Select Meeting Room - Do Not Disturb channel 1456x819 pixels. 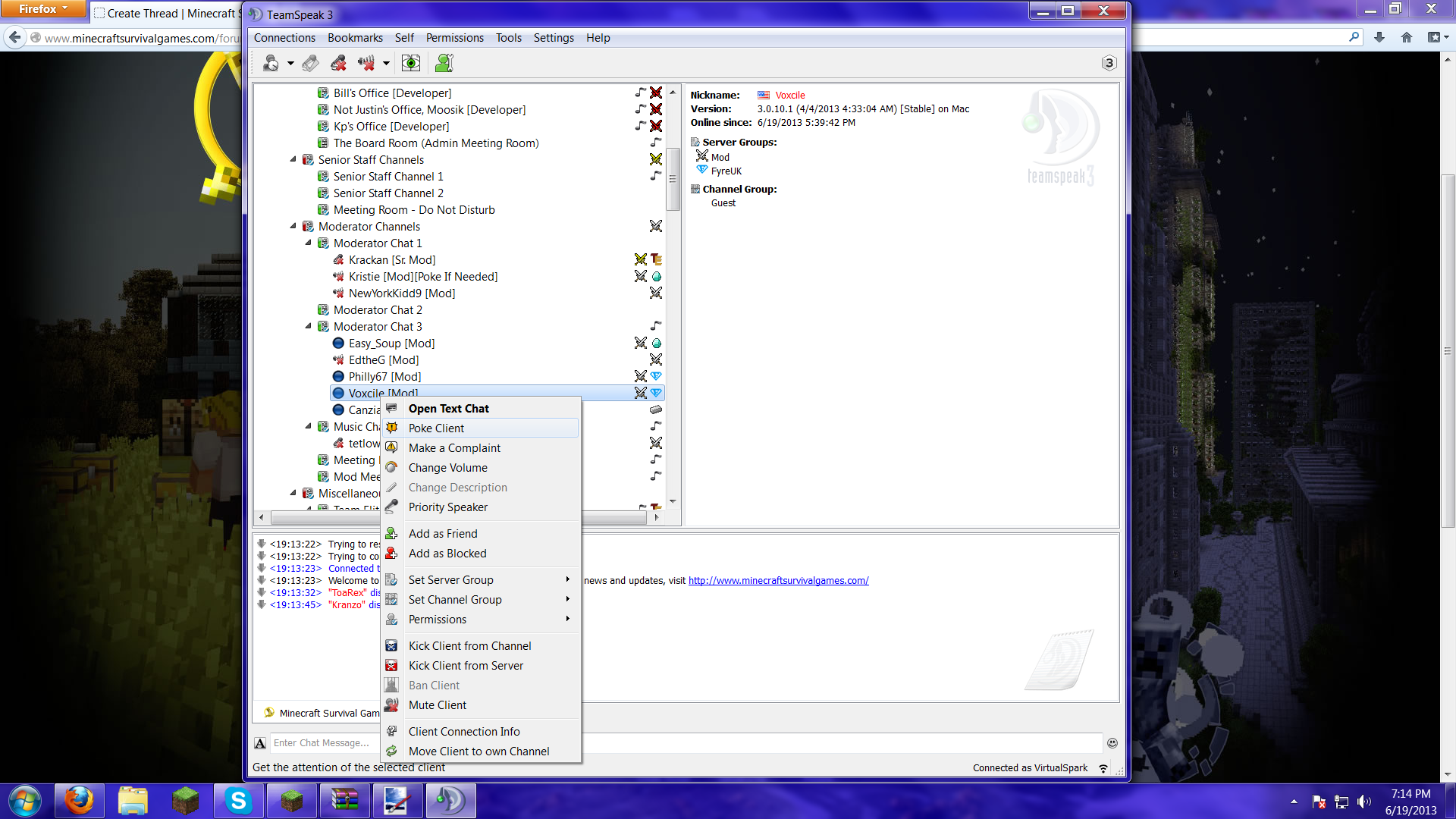[x=414, y=210]
